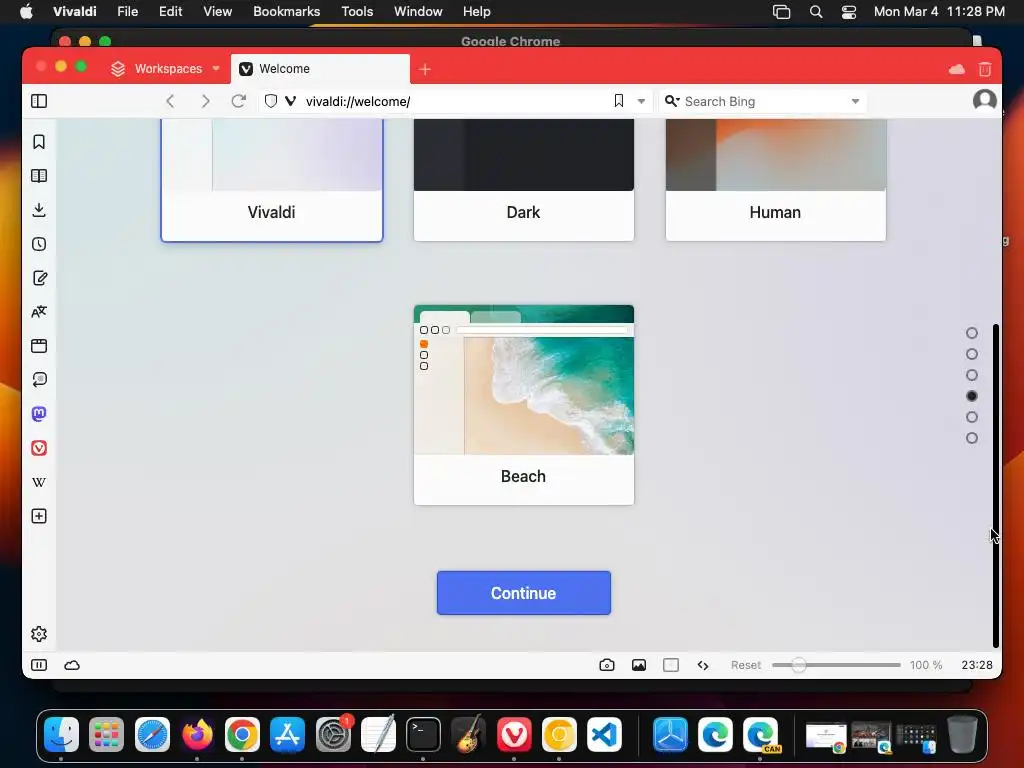Select the Vivaldi theme card
1024x768 pixels.
272,180
